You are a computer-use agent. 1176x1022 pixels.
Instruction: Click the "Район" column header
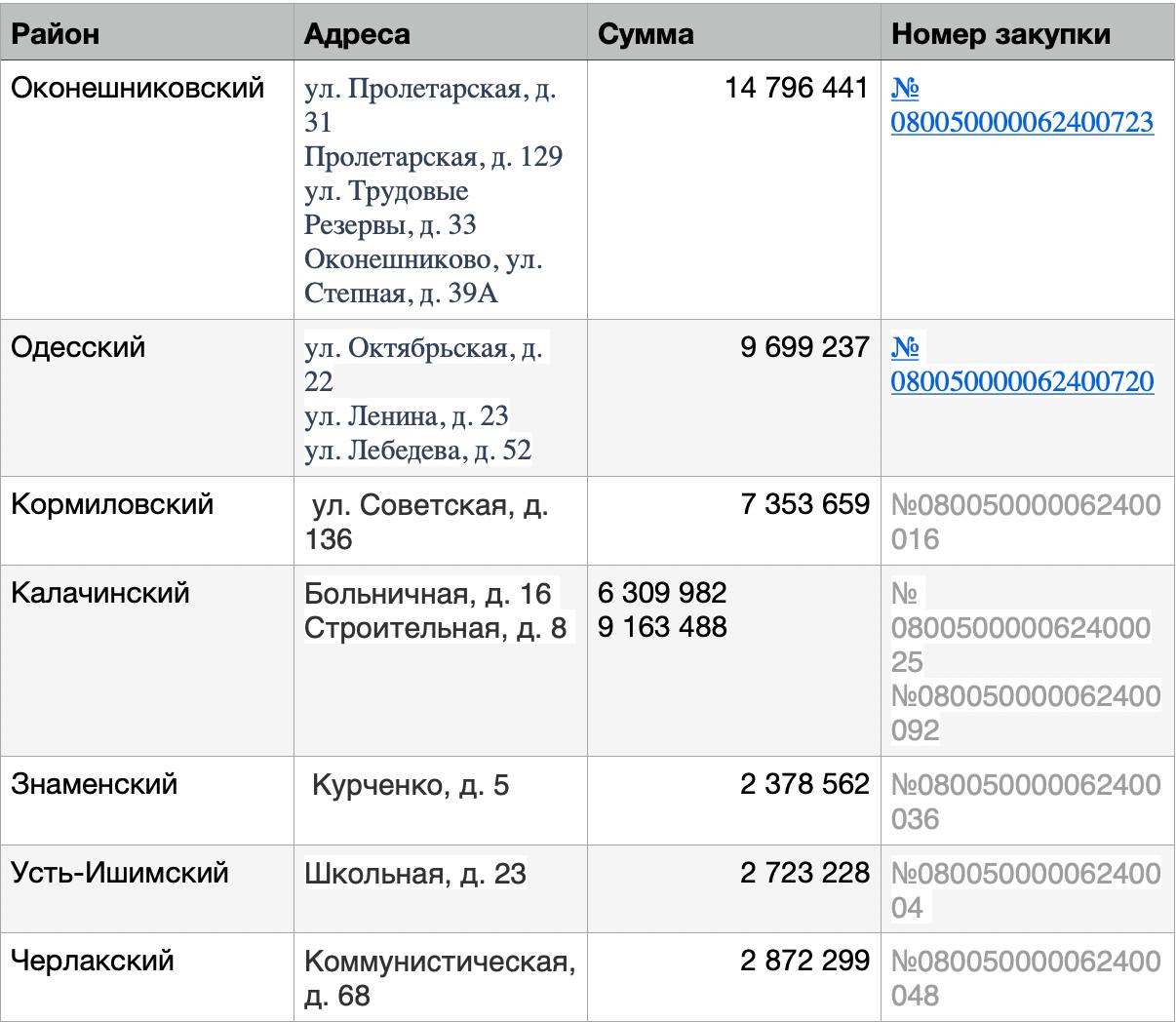(x=55, y=34)
